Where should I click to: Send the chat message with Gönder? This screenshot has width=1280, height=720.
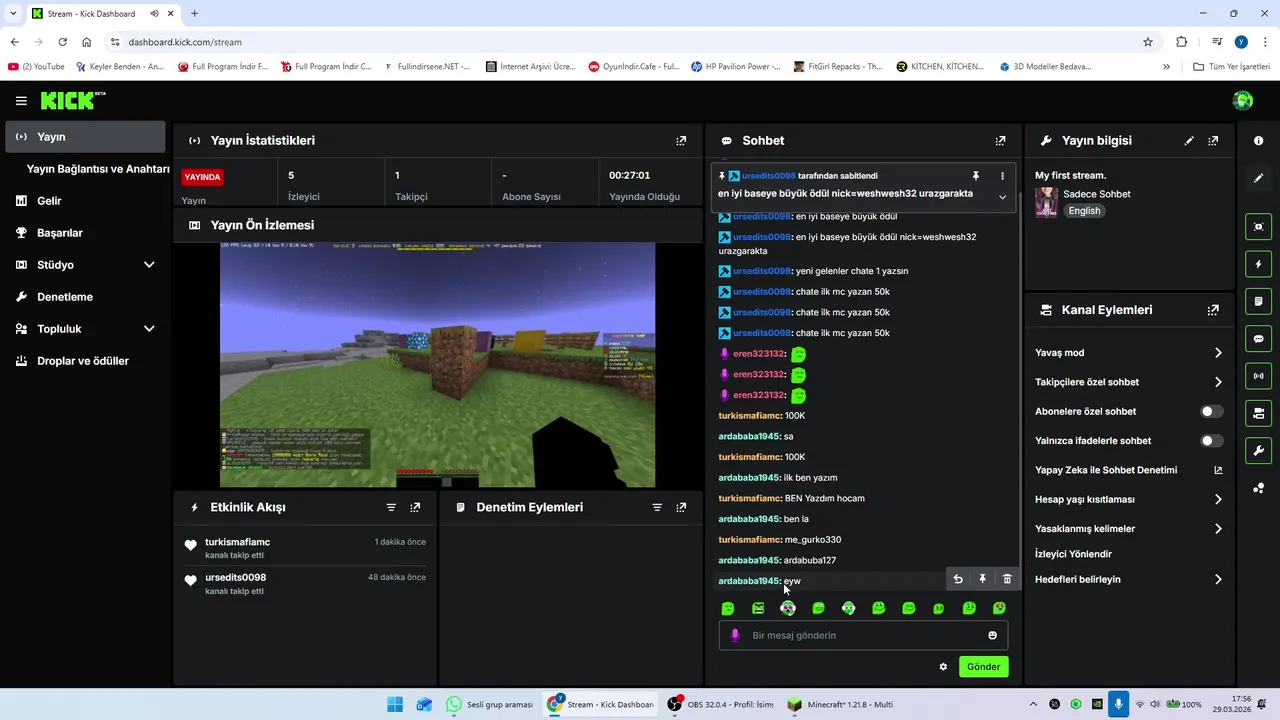983,667
